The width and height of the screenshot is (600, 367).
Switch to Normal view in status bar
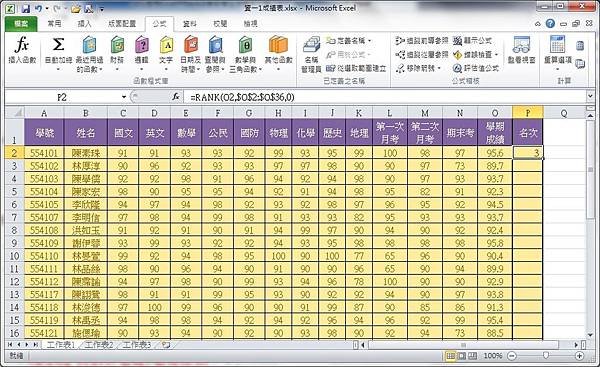click(x=451, y=356)
